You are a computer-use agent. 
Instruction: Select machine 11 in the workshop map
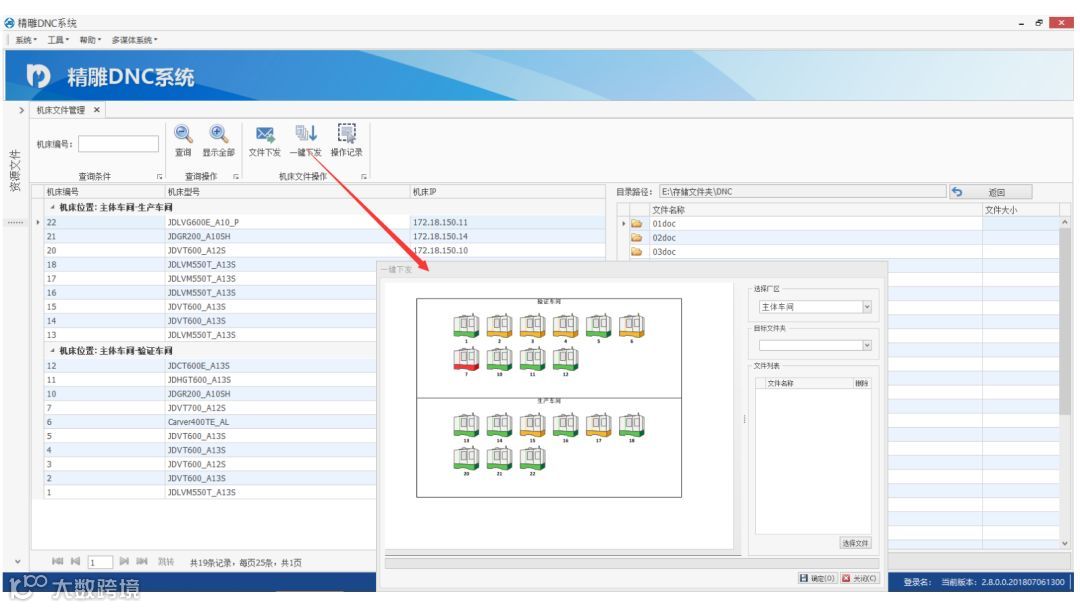(x=532, y=358)
